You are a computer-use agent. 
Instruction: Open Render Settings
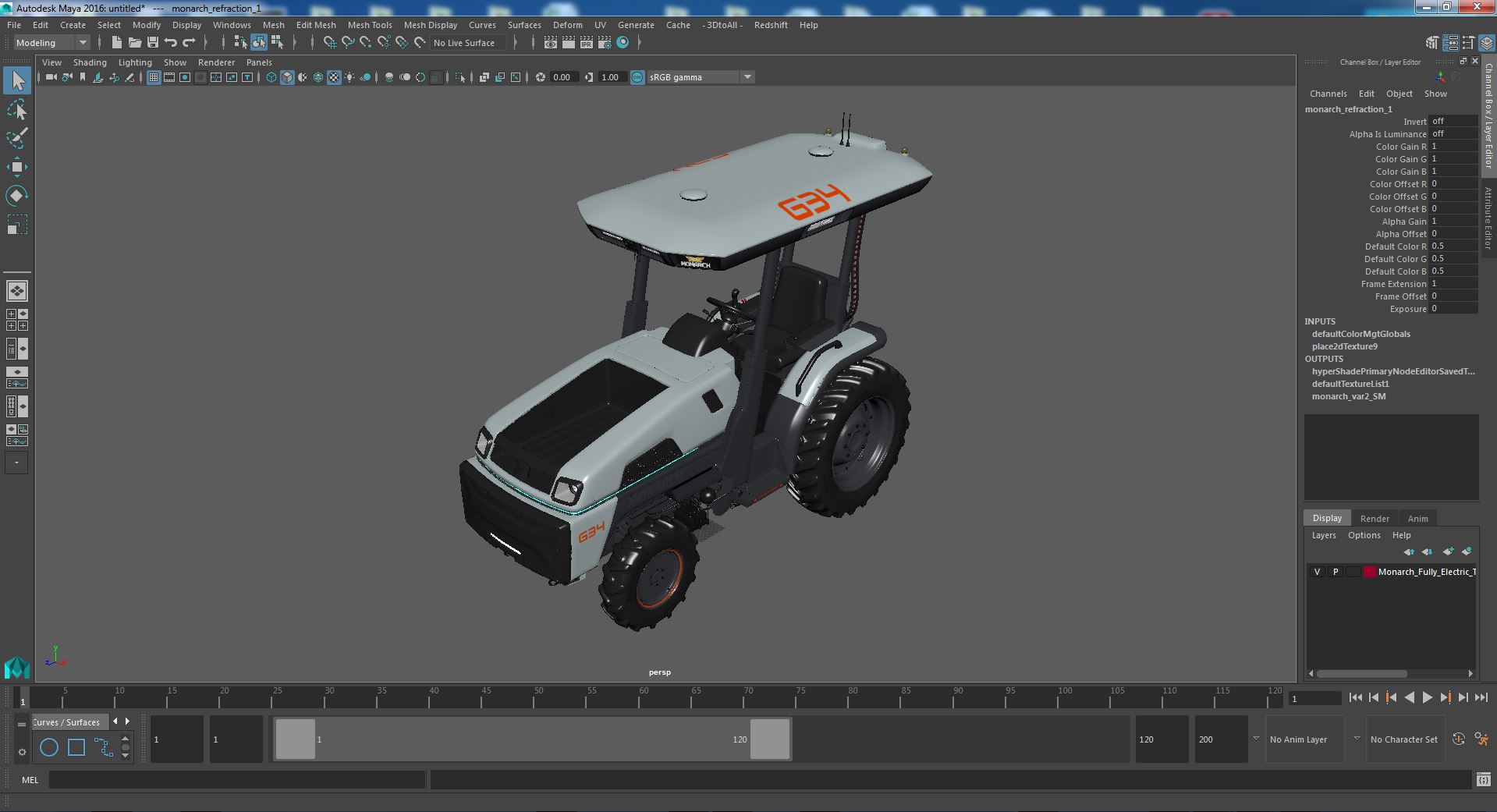[x=605, y=43]
